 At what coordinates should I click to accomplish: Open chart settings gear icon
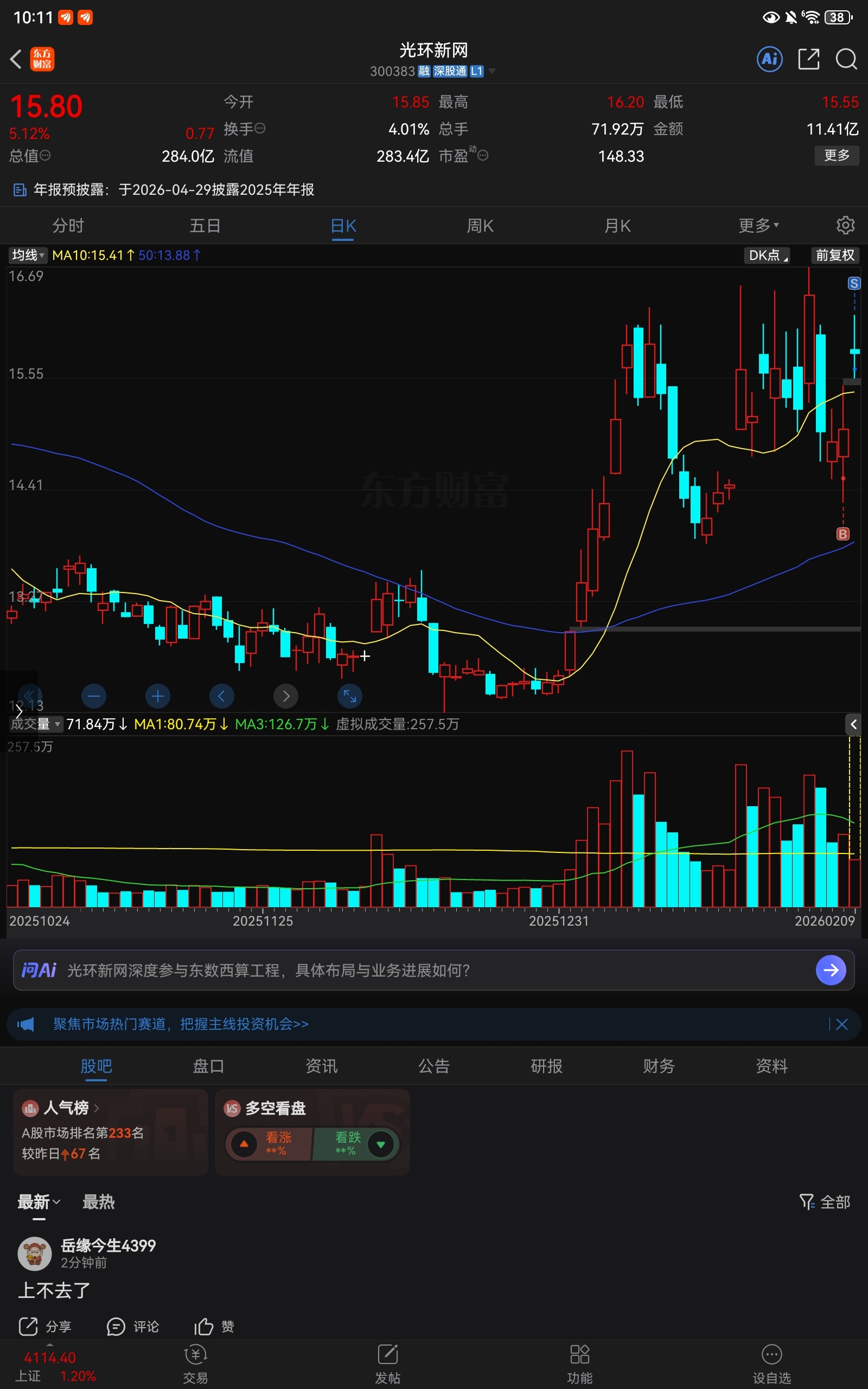(x=845, y=226)
